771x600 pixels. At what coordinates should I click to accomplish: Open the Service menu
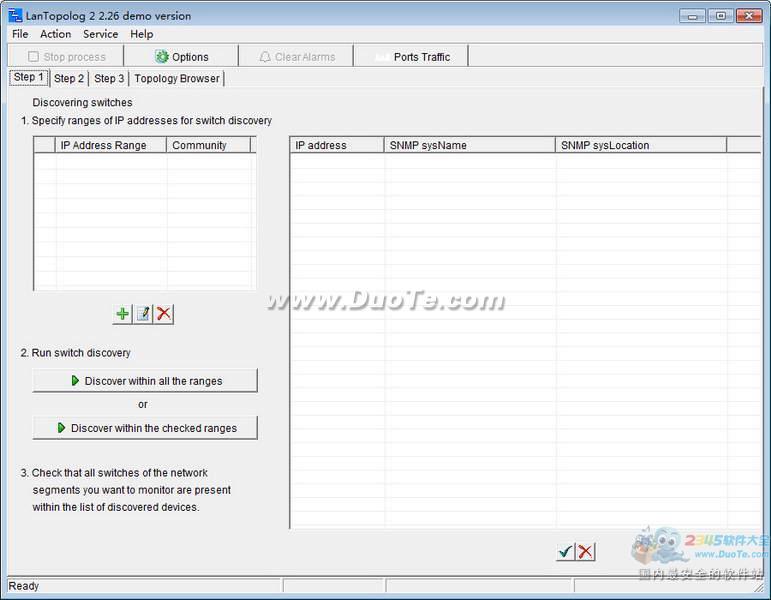click(x=100, y=34)
